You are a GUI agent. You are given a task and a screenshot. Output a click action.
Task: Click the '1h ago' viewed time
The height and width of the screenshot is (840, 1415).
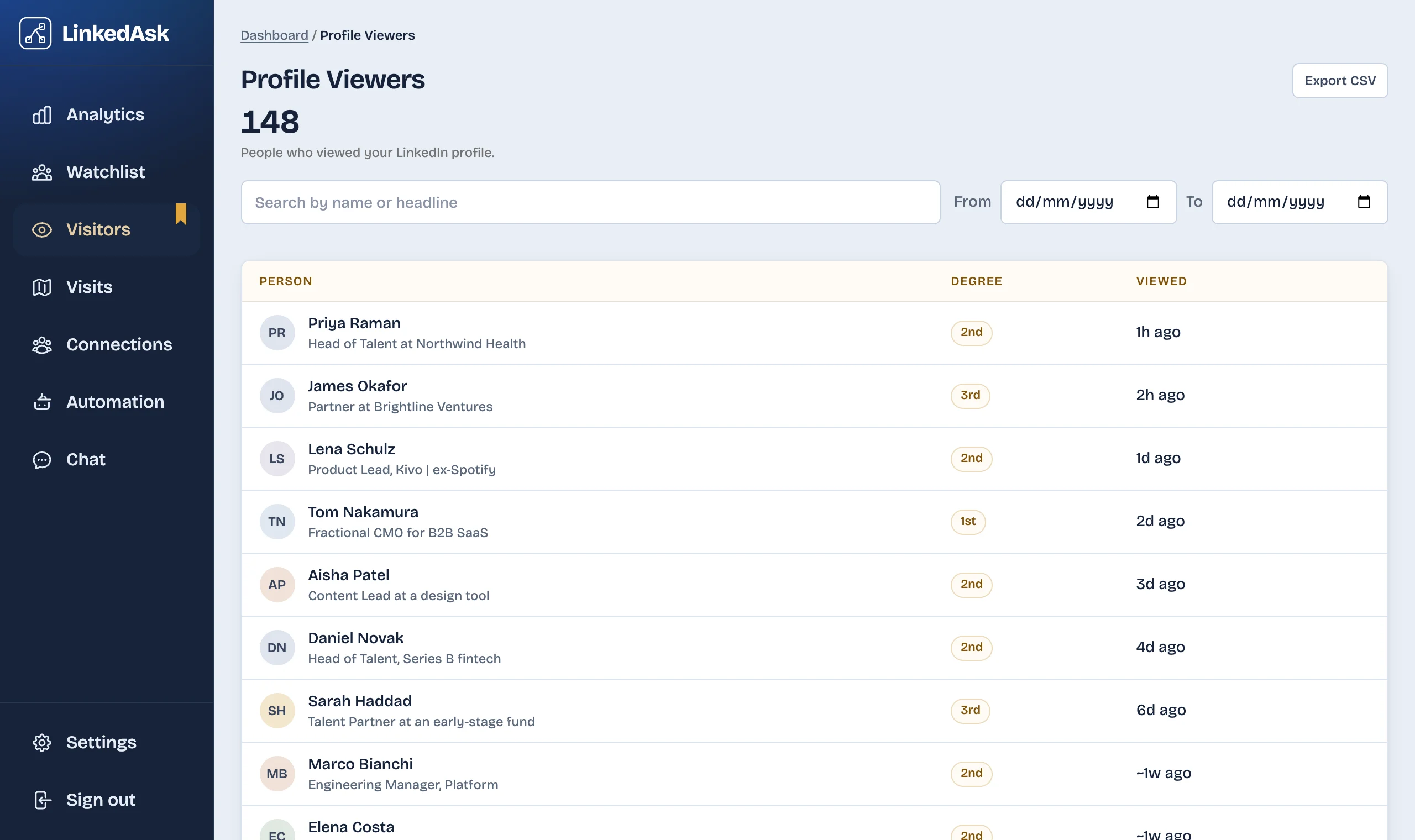[x=1158, y=332]
